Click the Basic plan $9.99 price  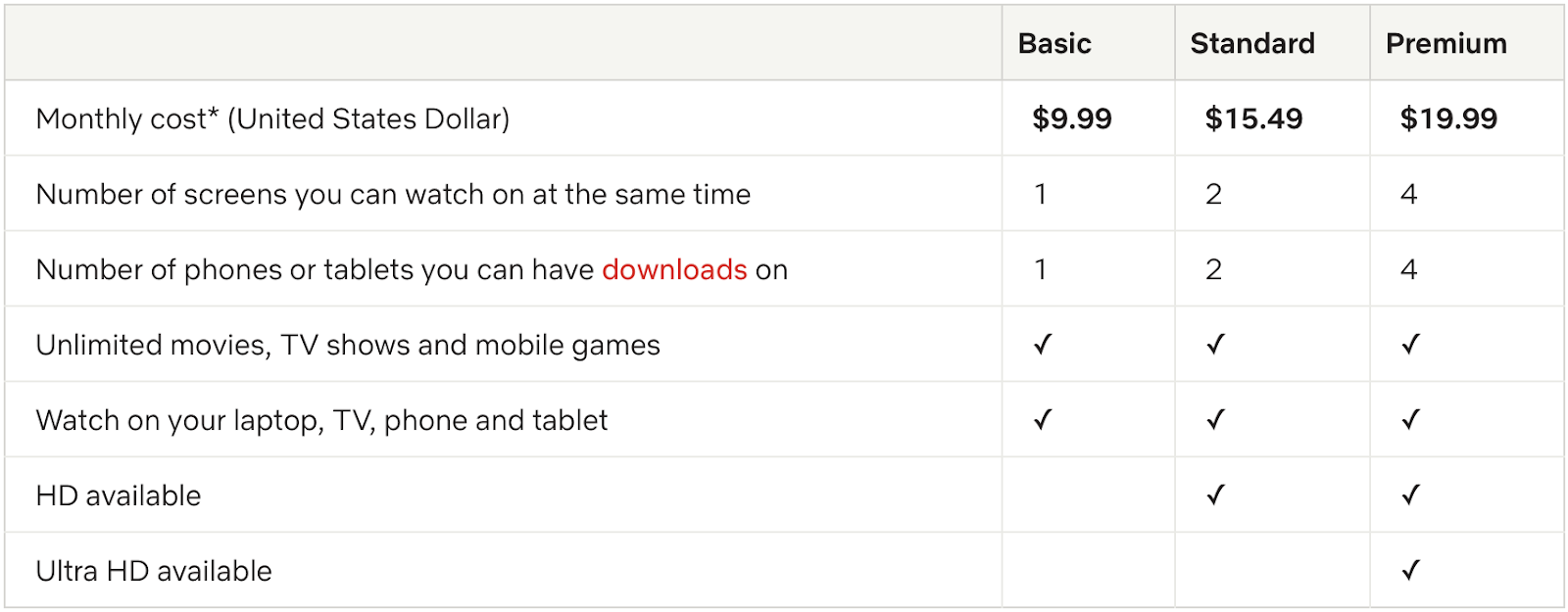click(1071, 118)
